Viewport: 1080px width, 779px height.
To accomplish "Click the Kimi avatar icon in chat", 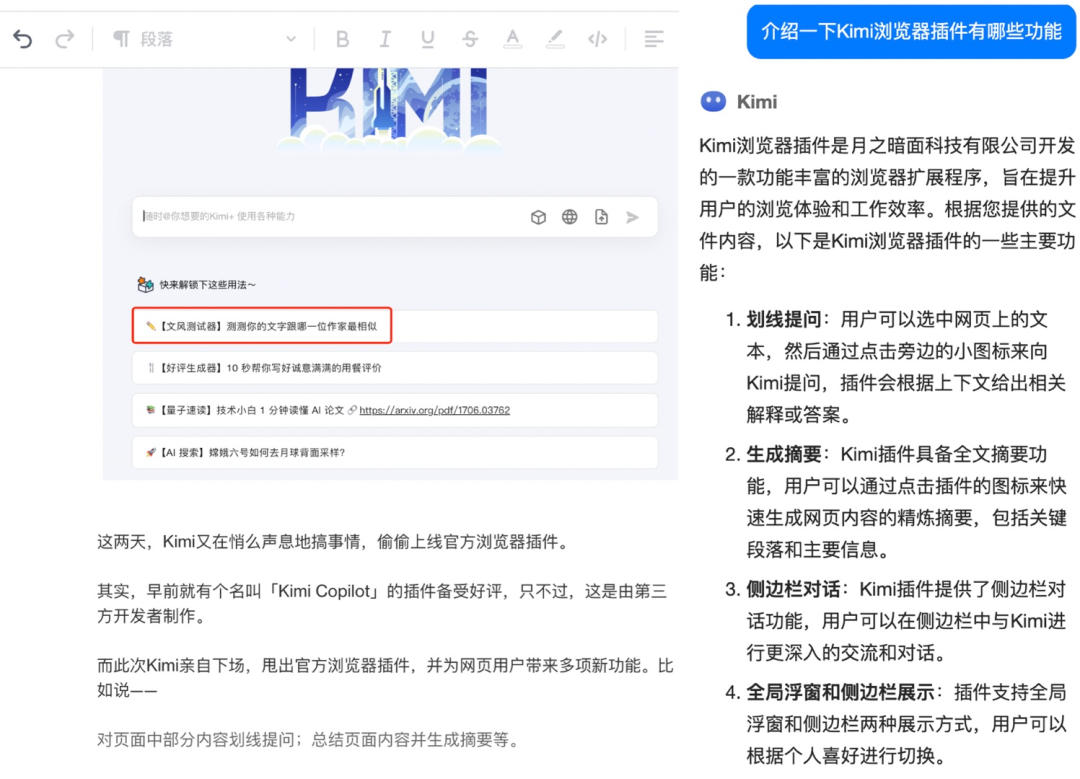I will coord(713,102).
